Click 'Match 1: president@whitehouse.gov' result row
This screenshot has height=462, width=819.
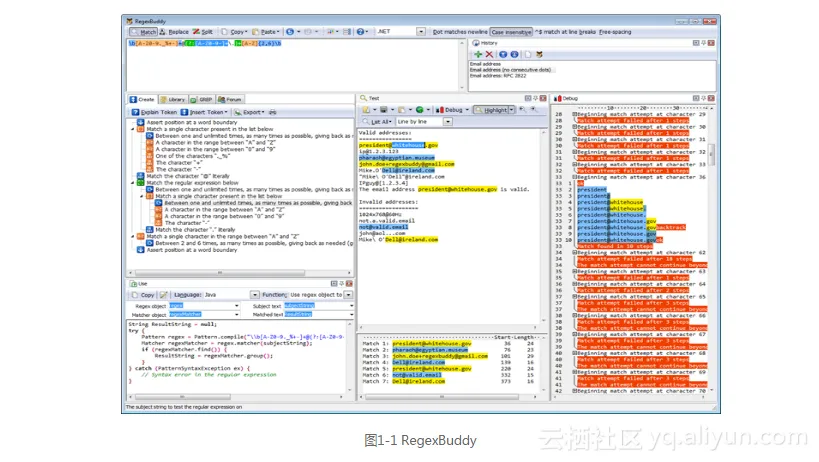point(449,344)
